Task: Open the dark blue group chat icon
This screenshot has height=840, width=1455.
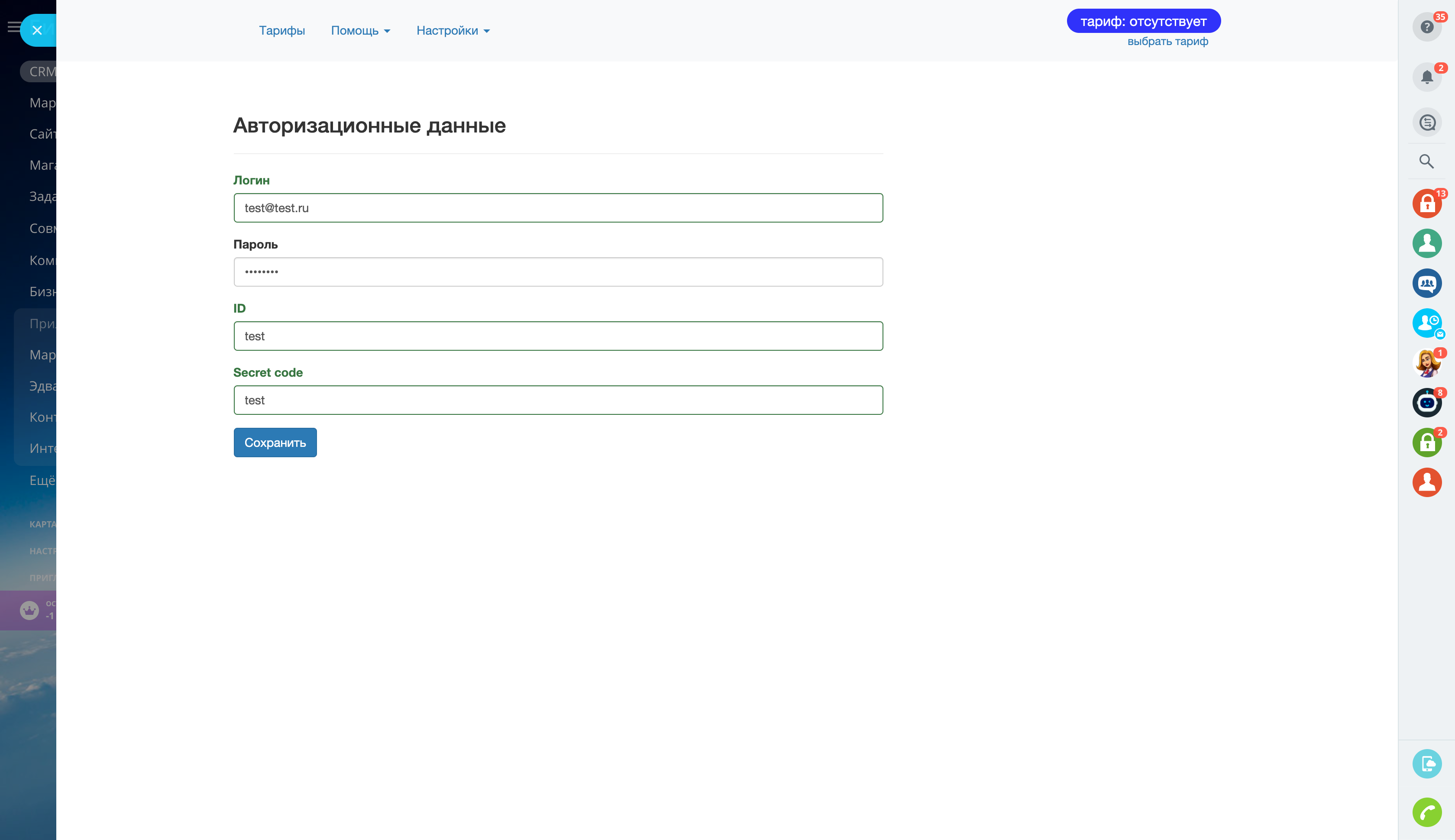Action: point(1426,283)
